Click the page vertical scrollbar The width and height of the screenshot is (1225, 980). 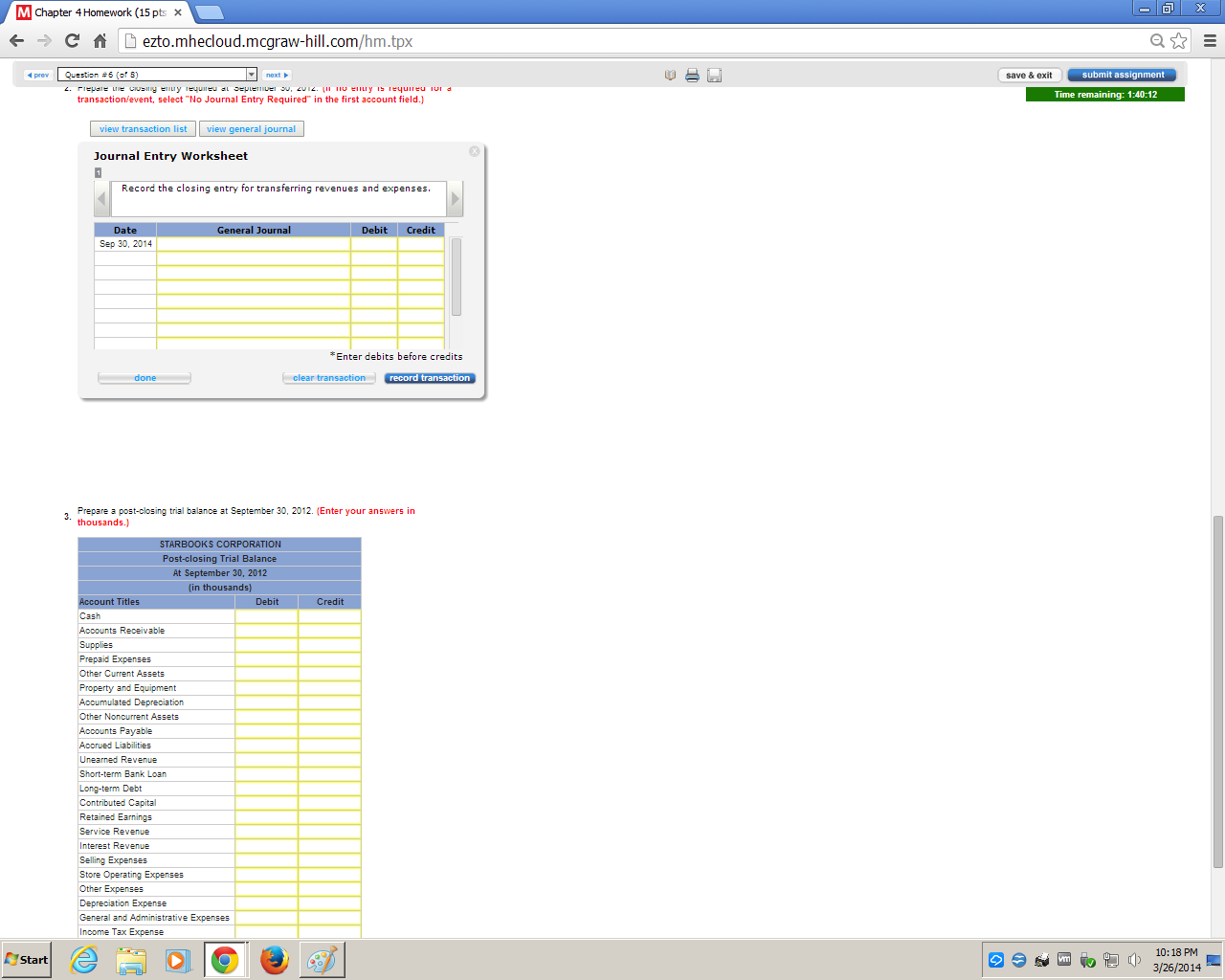(x=1217, y=691)
